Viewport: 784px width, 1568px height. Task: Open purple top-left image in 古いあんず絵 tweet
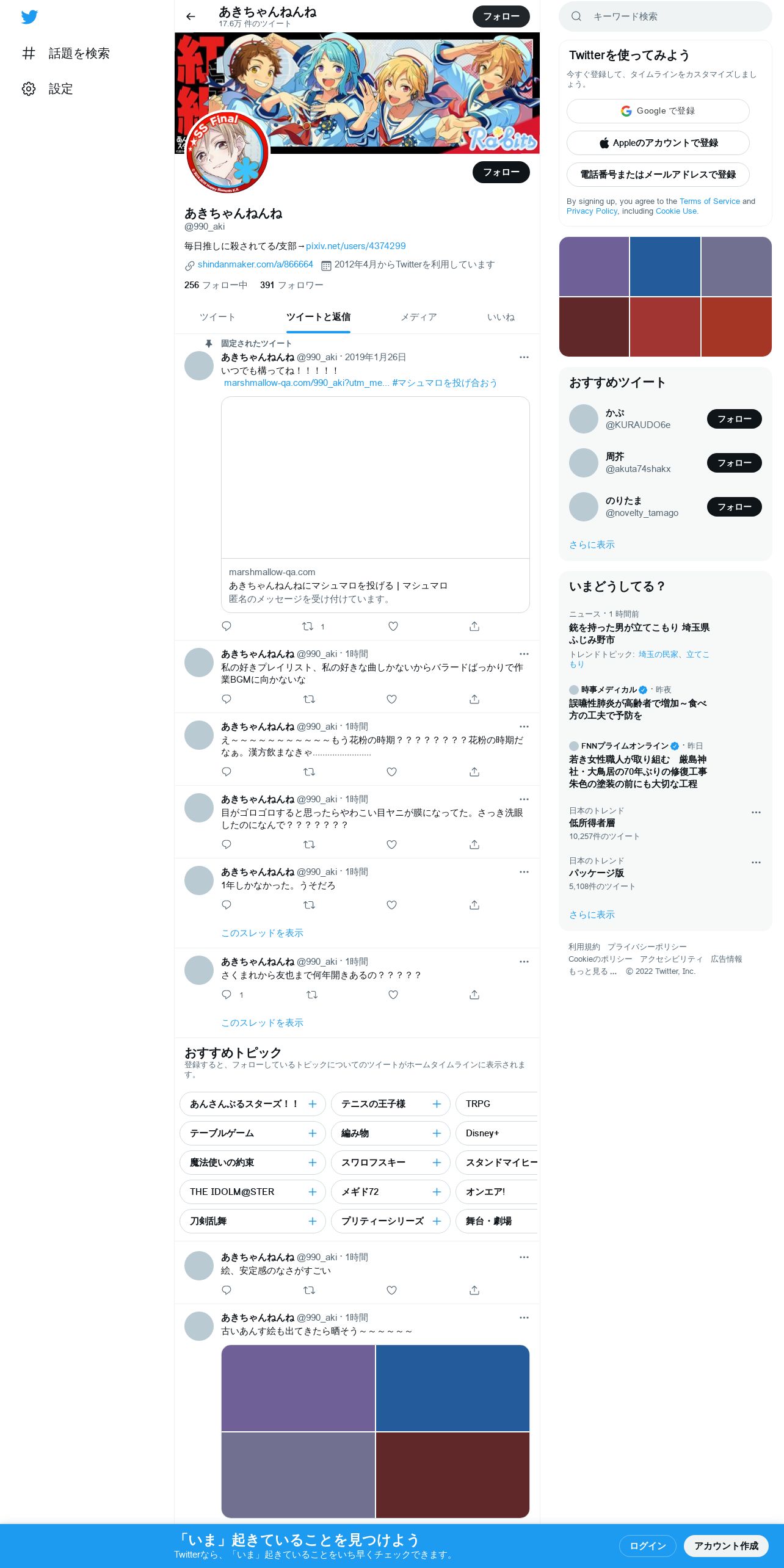298,1388
